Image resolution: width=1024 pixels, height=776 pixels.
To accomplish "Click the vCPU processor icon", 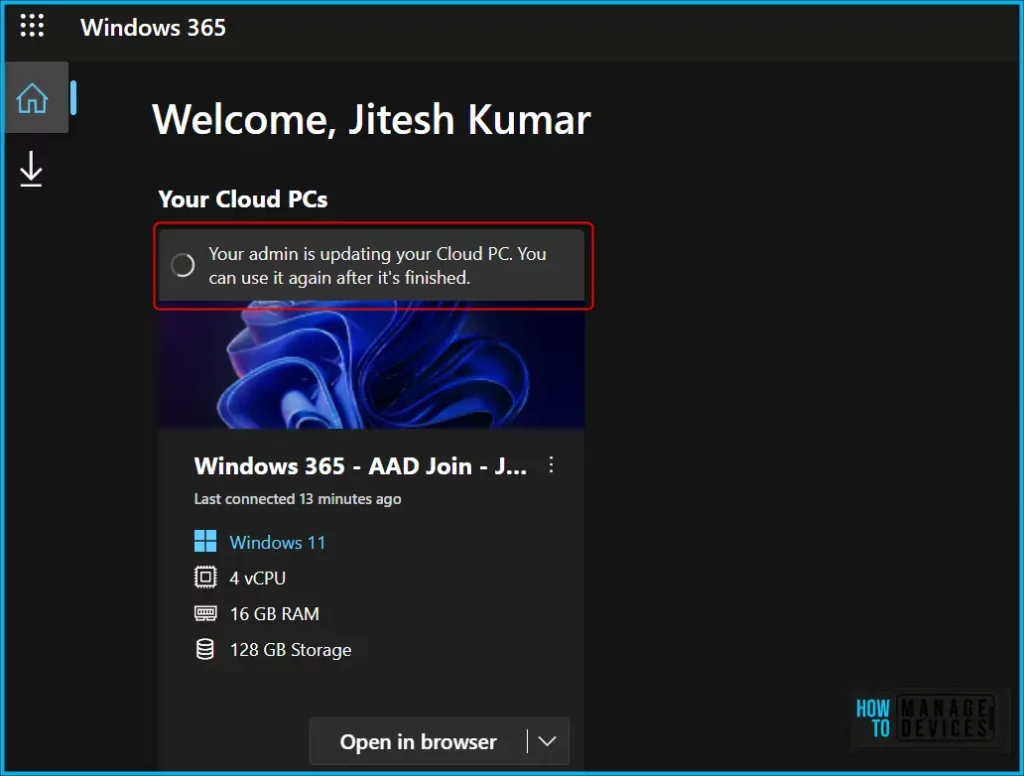I will tap(205, 577).
